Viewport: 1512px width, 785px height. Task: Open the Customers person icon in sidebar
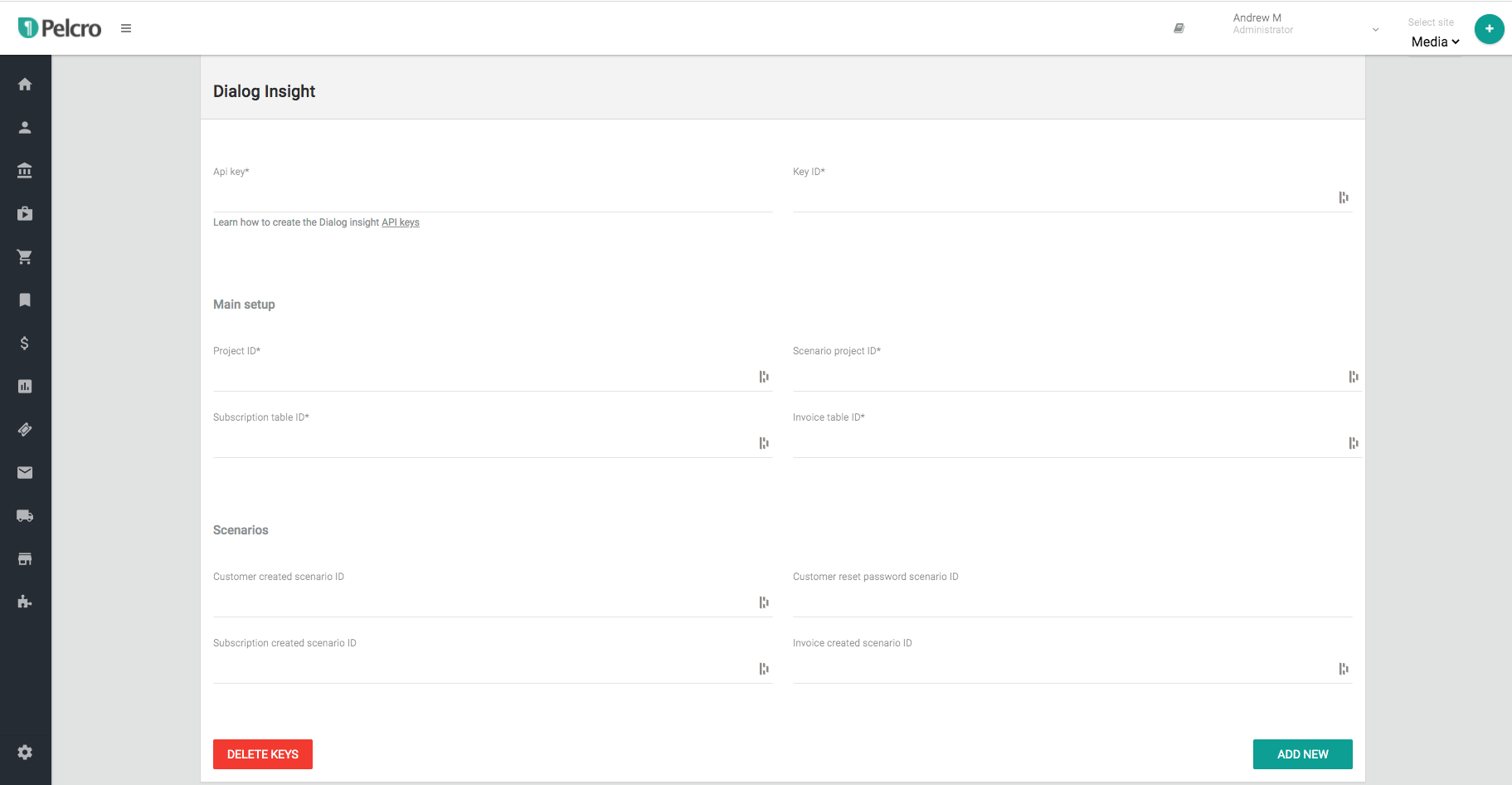[25, 127]
